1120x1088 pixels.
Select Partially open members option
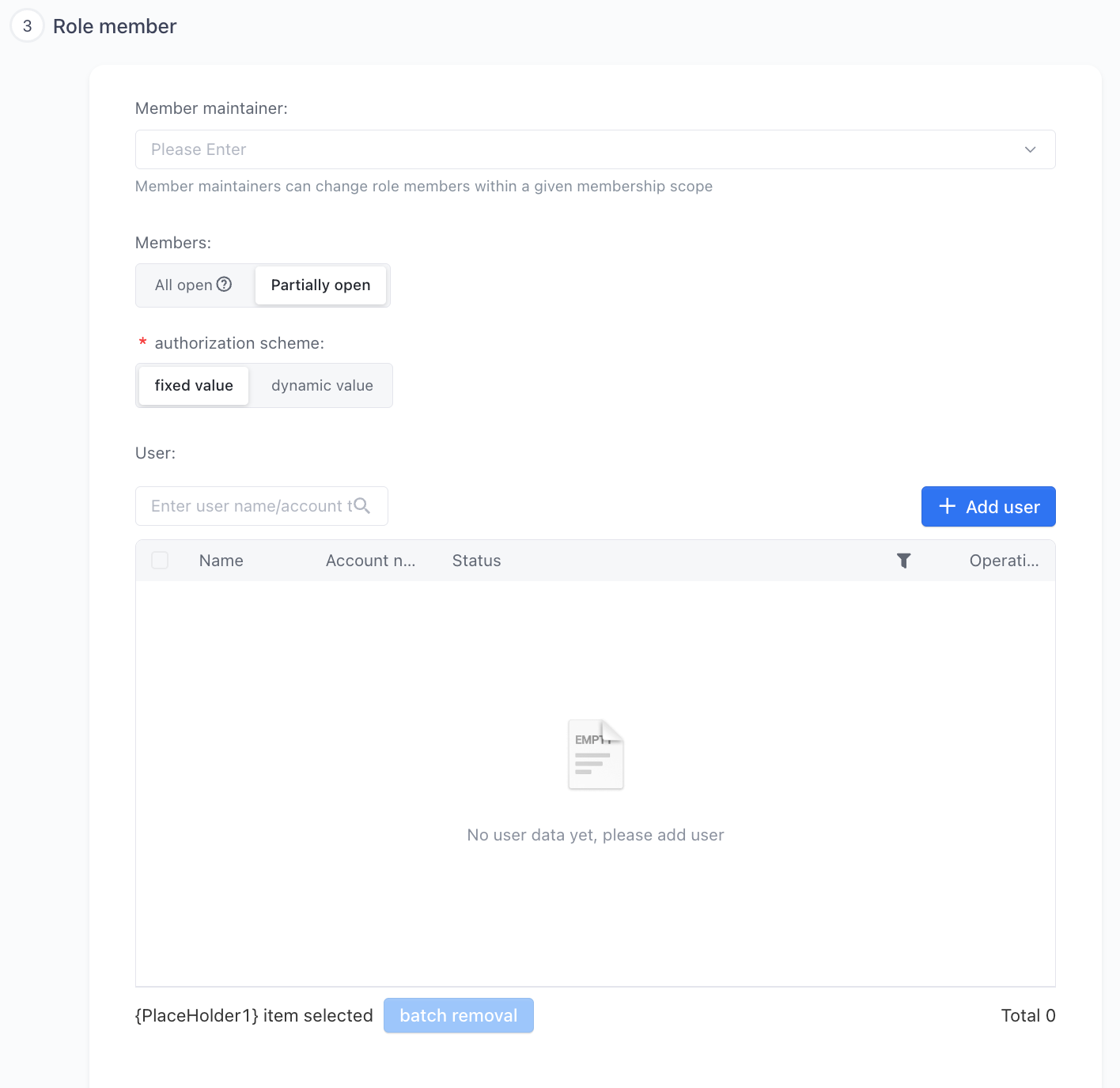coord(320,285)
